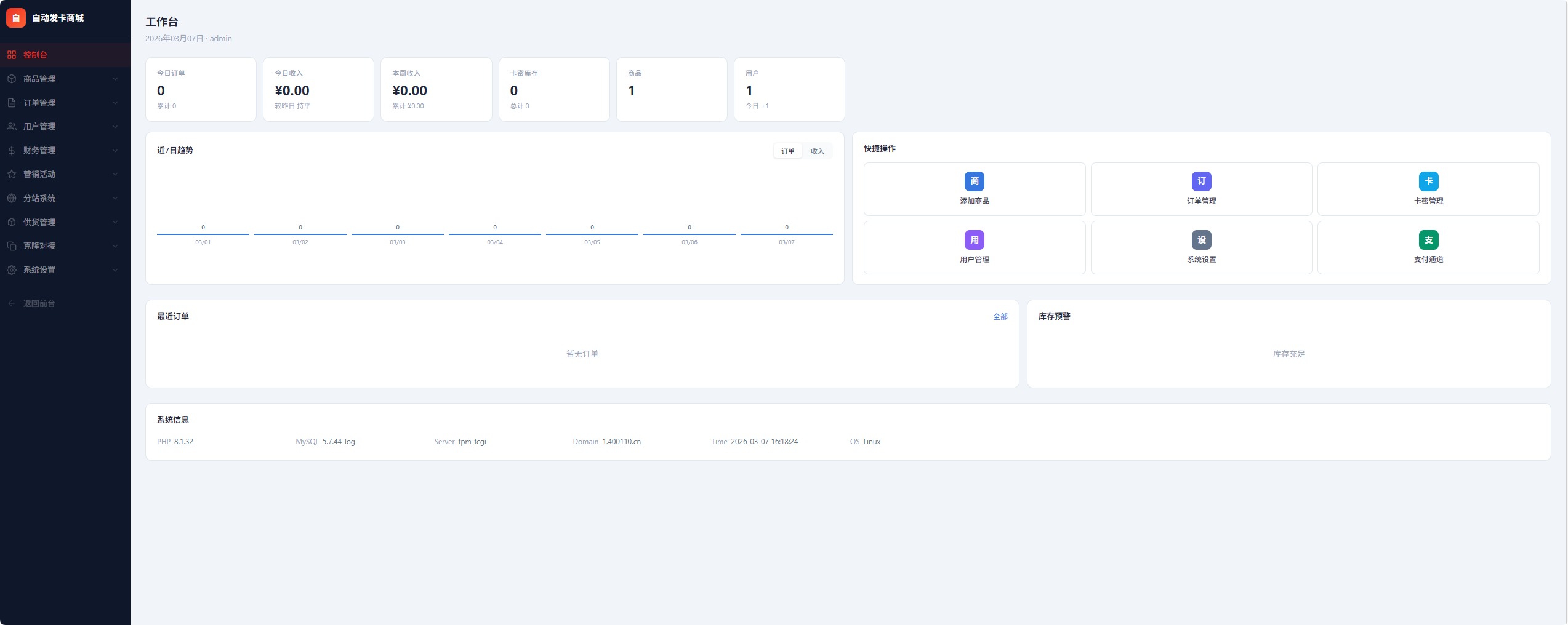Expand the 克隆对接 sidebar chevron
This screenshot has width=1568, height=625.
pos(115,246)
